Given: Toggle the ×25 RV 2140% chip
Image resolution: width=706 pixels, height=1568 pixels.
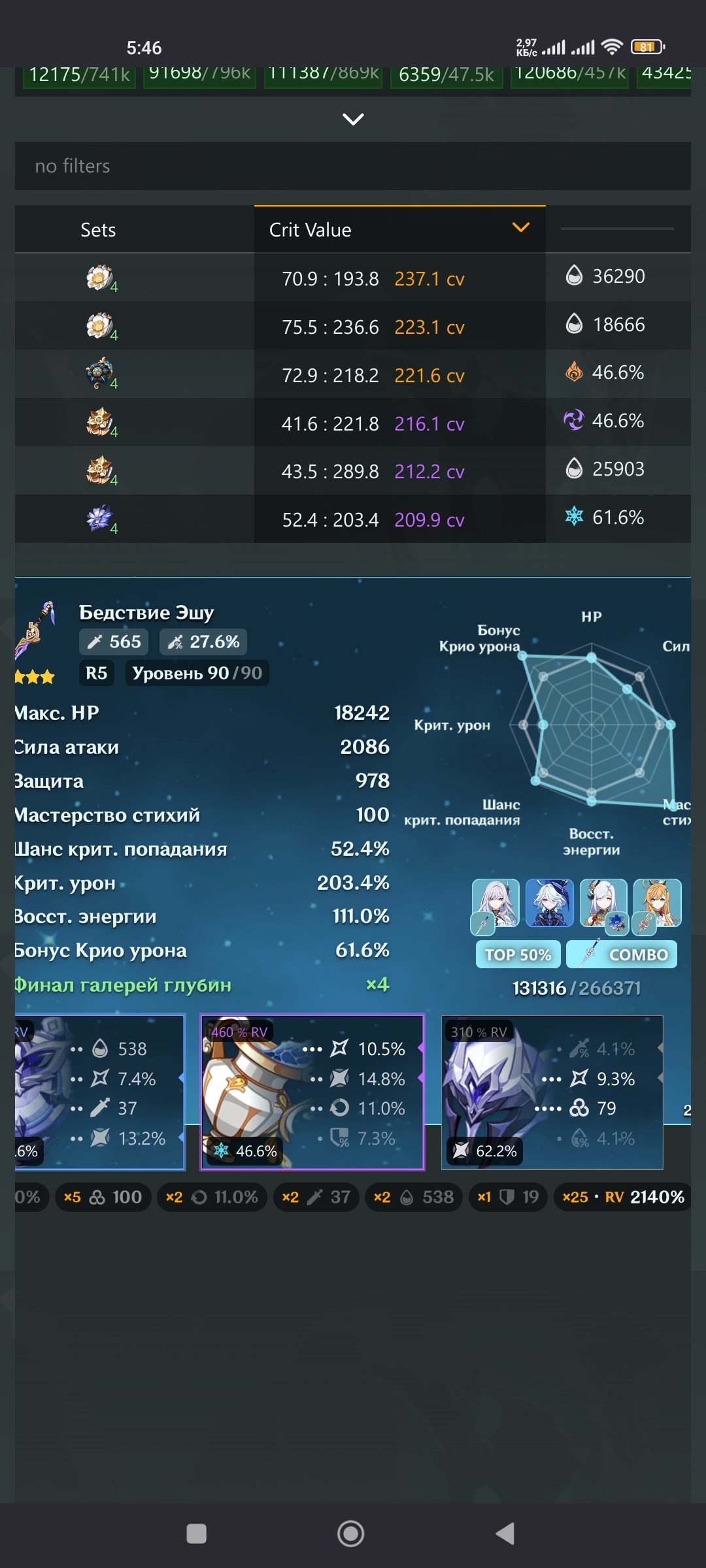Looking at the screenshot, I should pyautogui.click(x=623, y=1197).
